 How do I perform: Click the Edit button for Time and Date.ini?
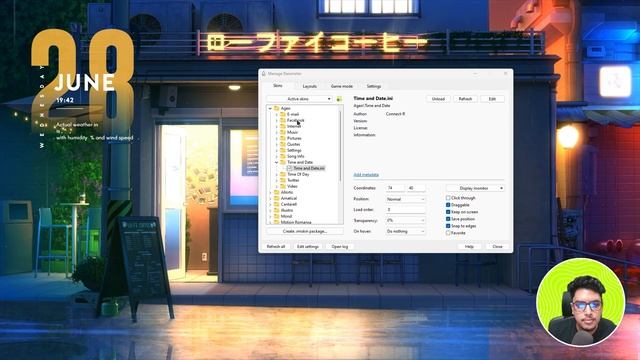(x=492, y=99)
